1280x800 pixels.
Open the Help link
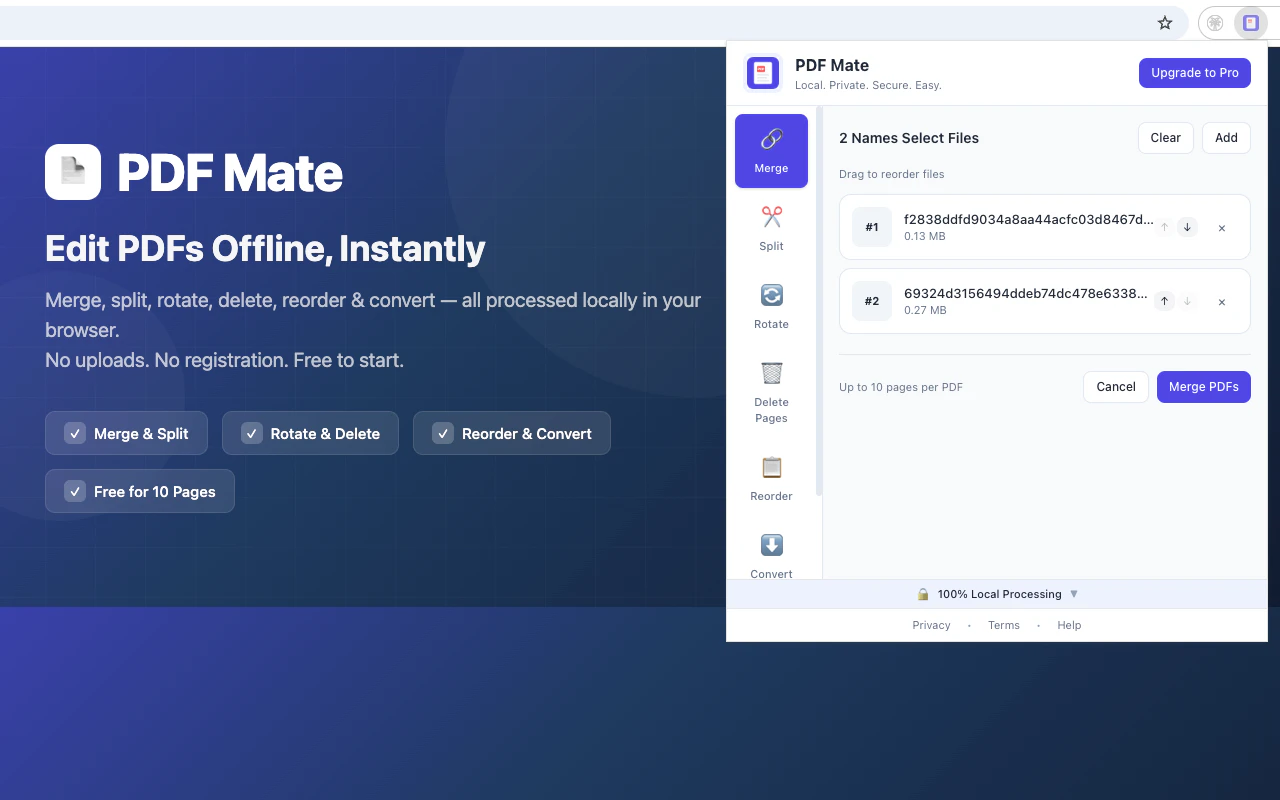[1069, 625]
